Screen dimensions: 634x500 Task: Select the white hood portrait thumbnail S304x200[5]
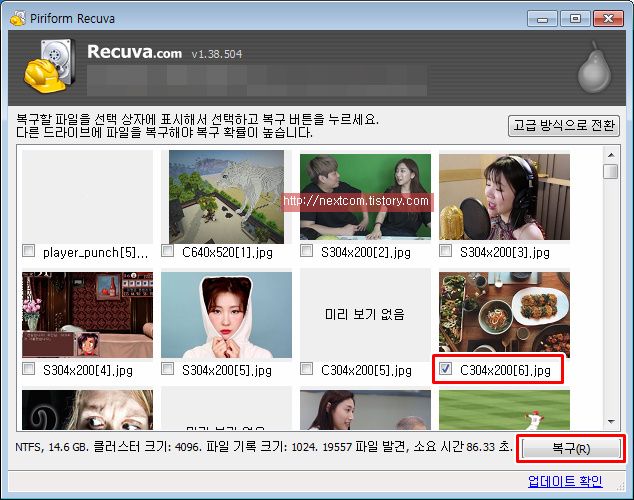(226, 315)
